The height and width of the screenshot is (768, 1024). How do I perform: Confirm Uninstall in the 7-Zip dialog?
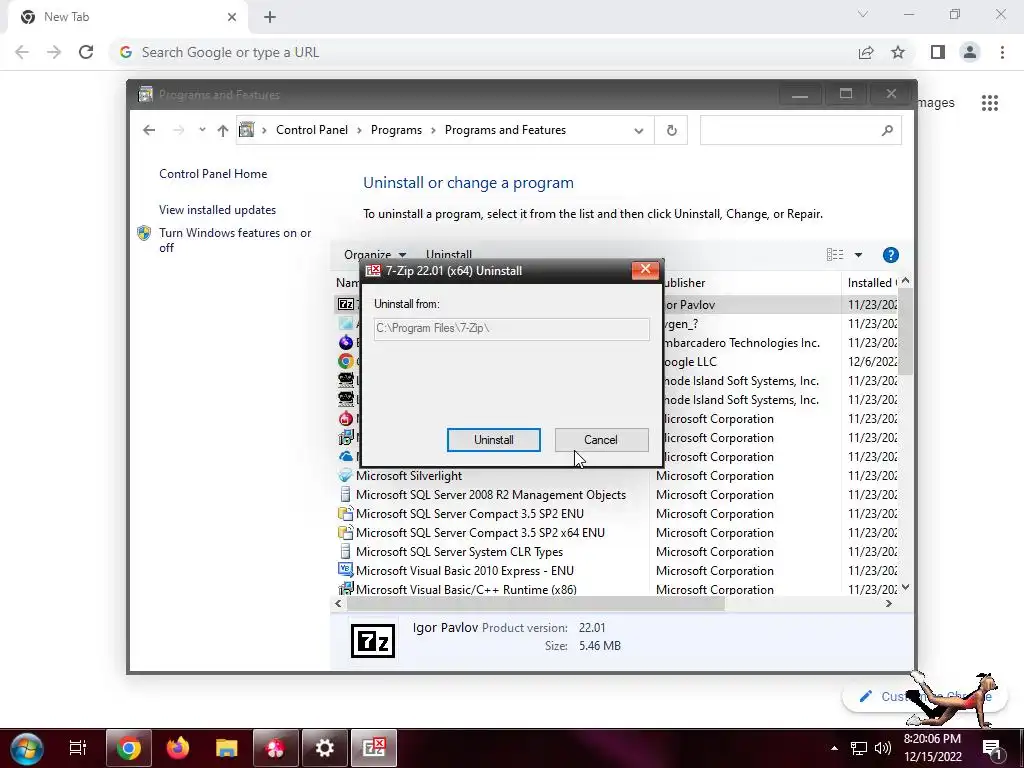point(493,440)
